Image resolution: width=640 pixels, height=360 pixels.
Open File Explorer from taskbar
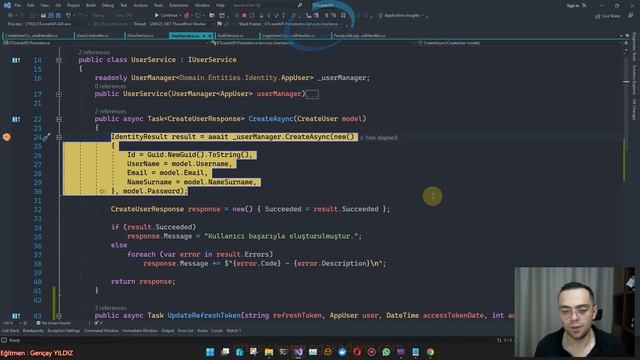(269, 352)
